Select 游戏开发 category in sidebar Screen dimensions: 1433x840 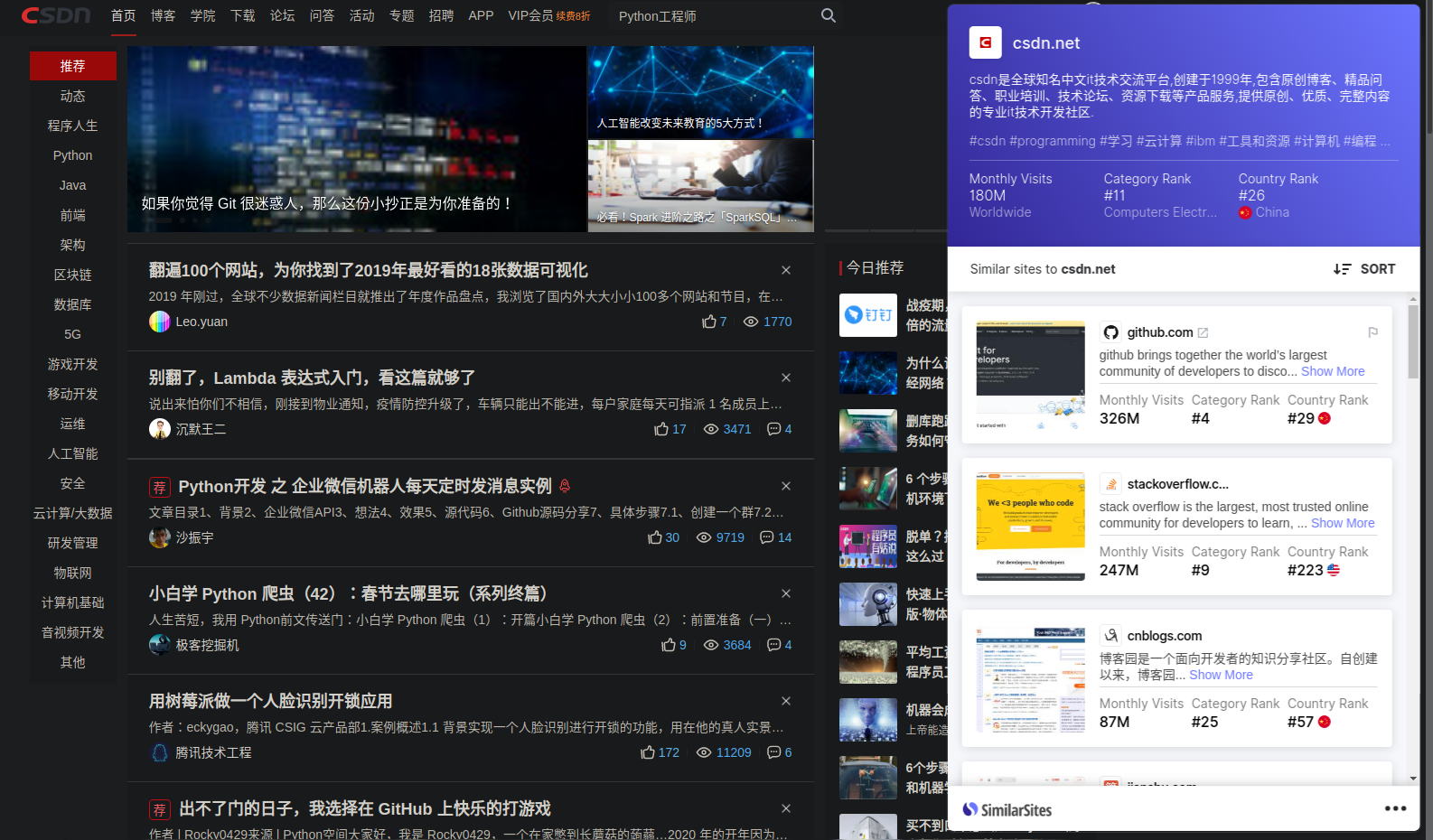pyautogui.click(x=73, y=364)
